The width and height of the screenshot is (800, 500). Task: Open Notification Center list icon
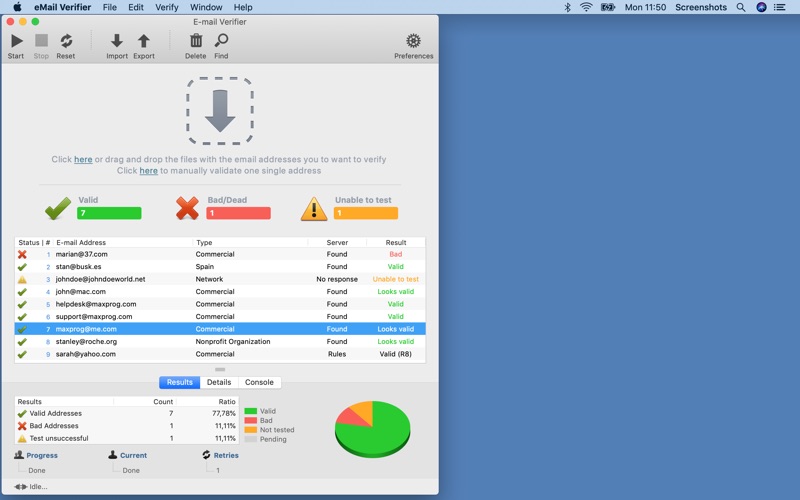[x=780, y=7]
